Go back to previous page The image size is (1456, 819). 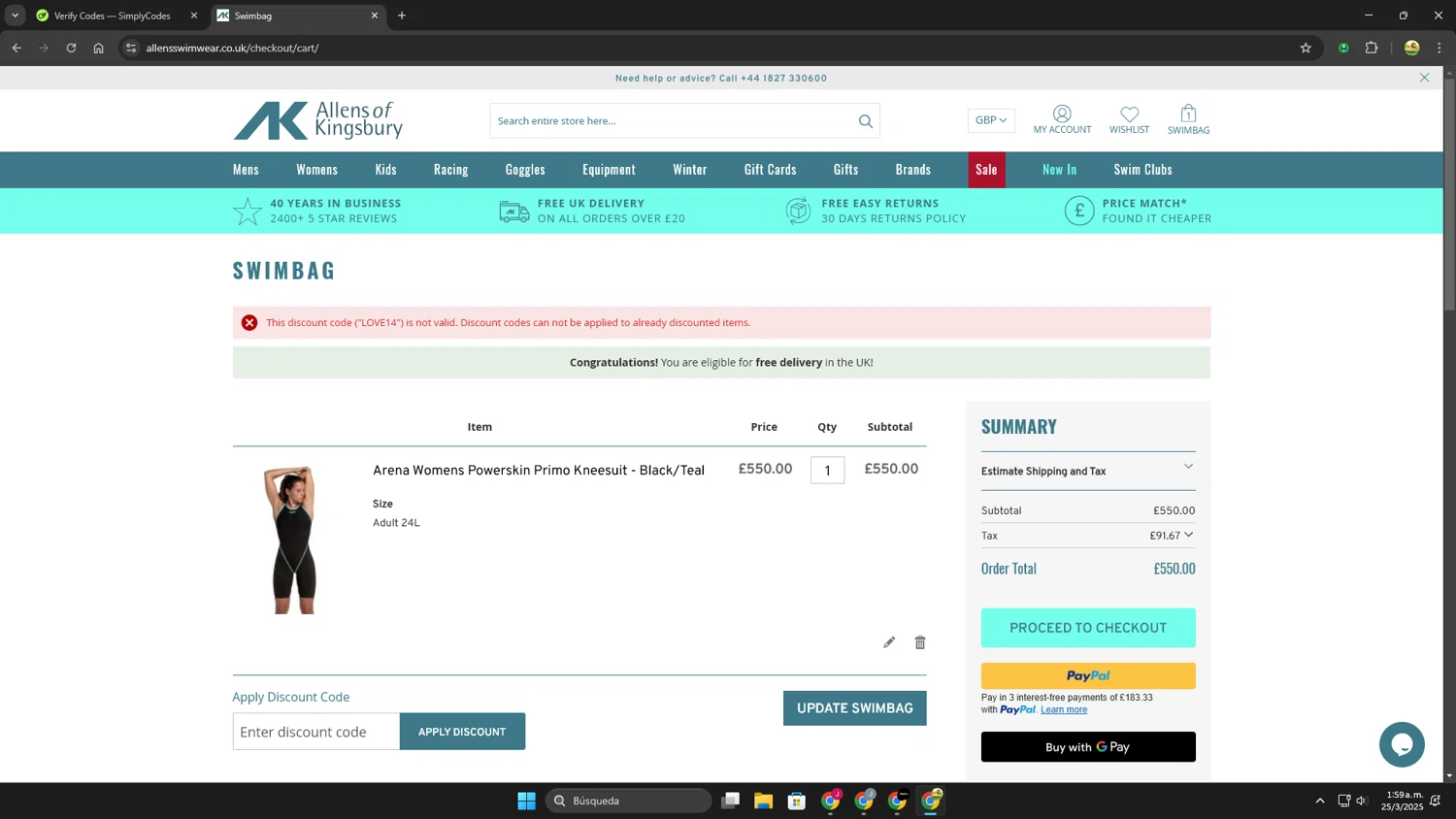[x=17, y=48]
